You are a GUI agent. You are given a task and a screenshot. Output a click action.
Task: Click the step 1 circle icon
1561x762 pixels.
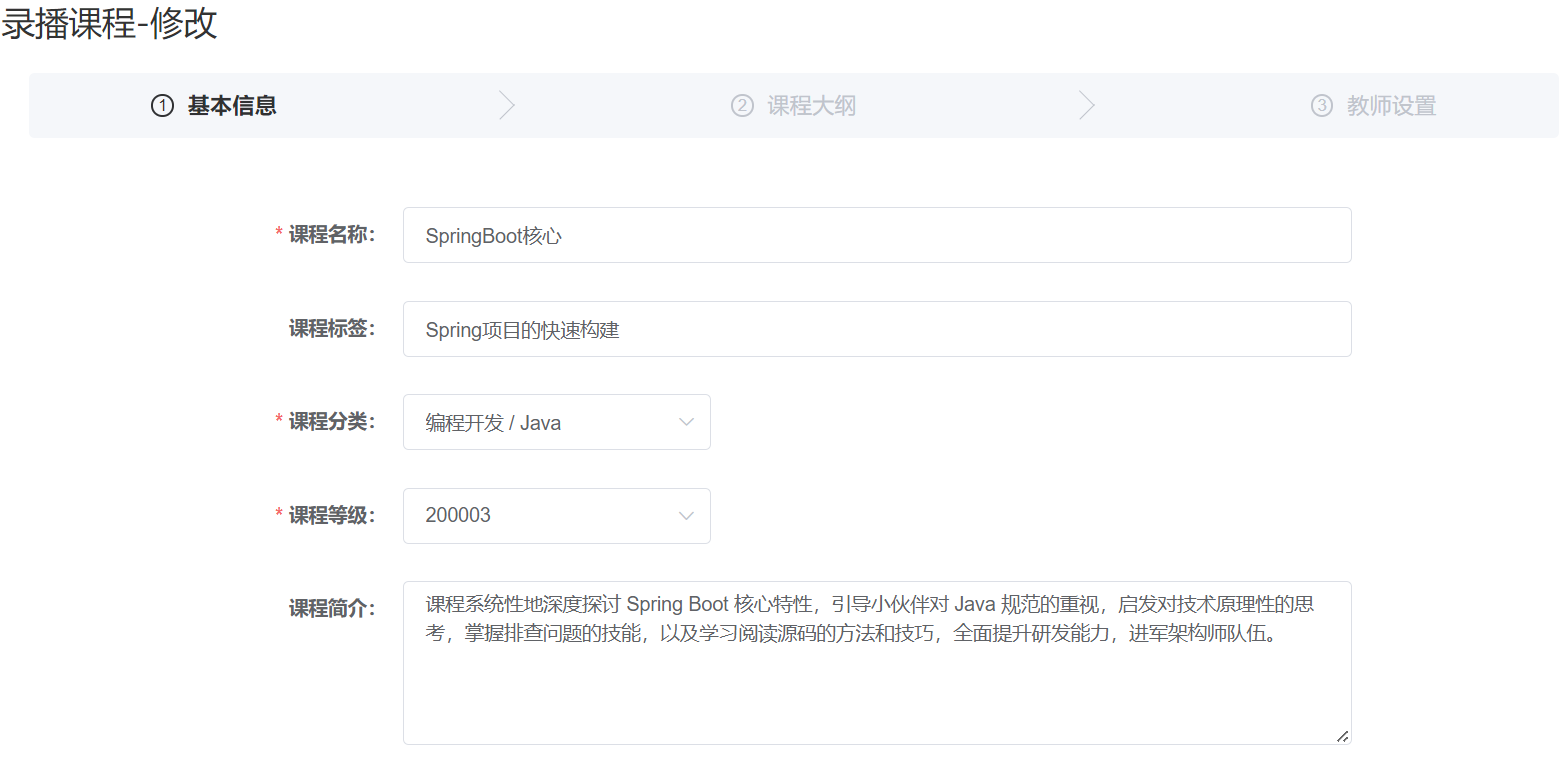(162, 106)
